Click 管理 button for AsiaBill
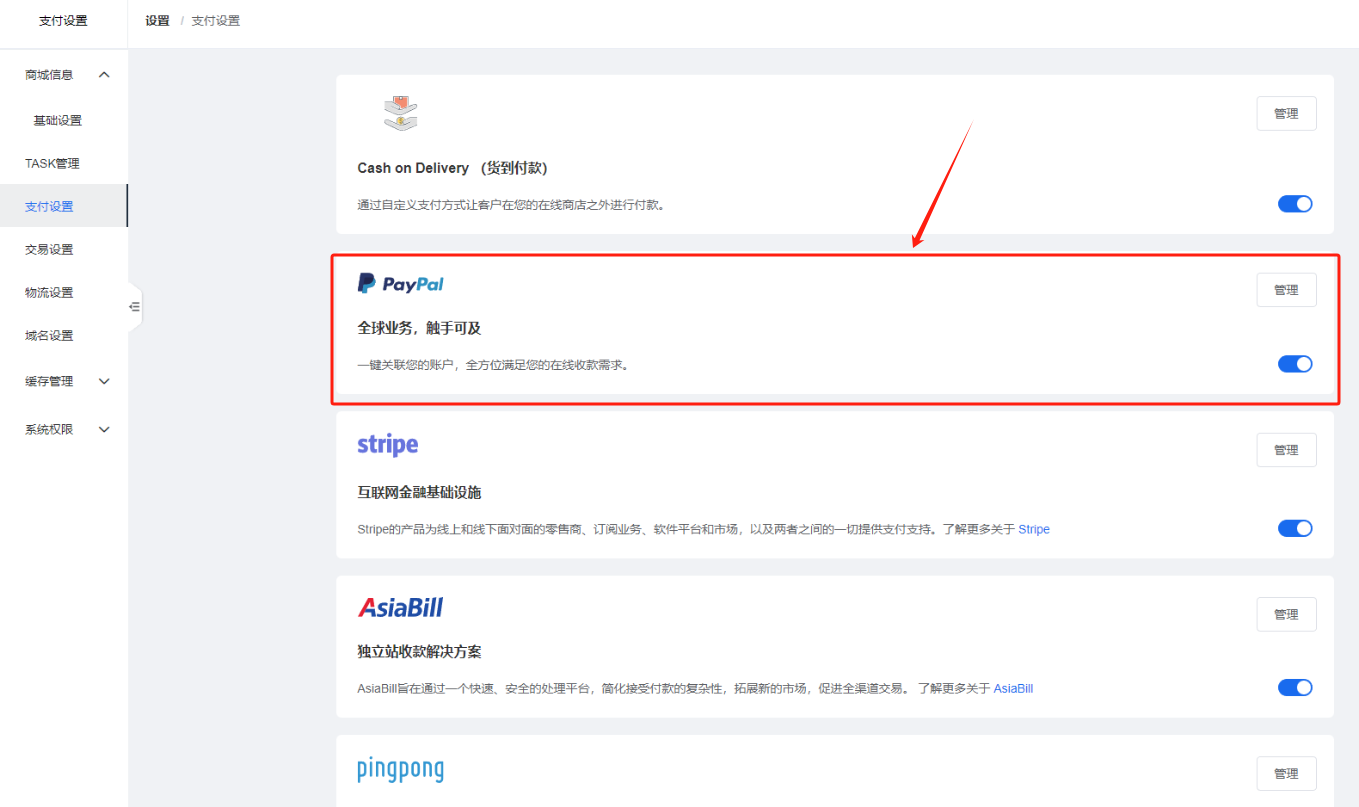Screen dimensions: 1359x807 click(1286, 614)
